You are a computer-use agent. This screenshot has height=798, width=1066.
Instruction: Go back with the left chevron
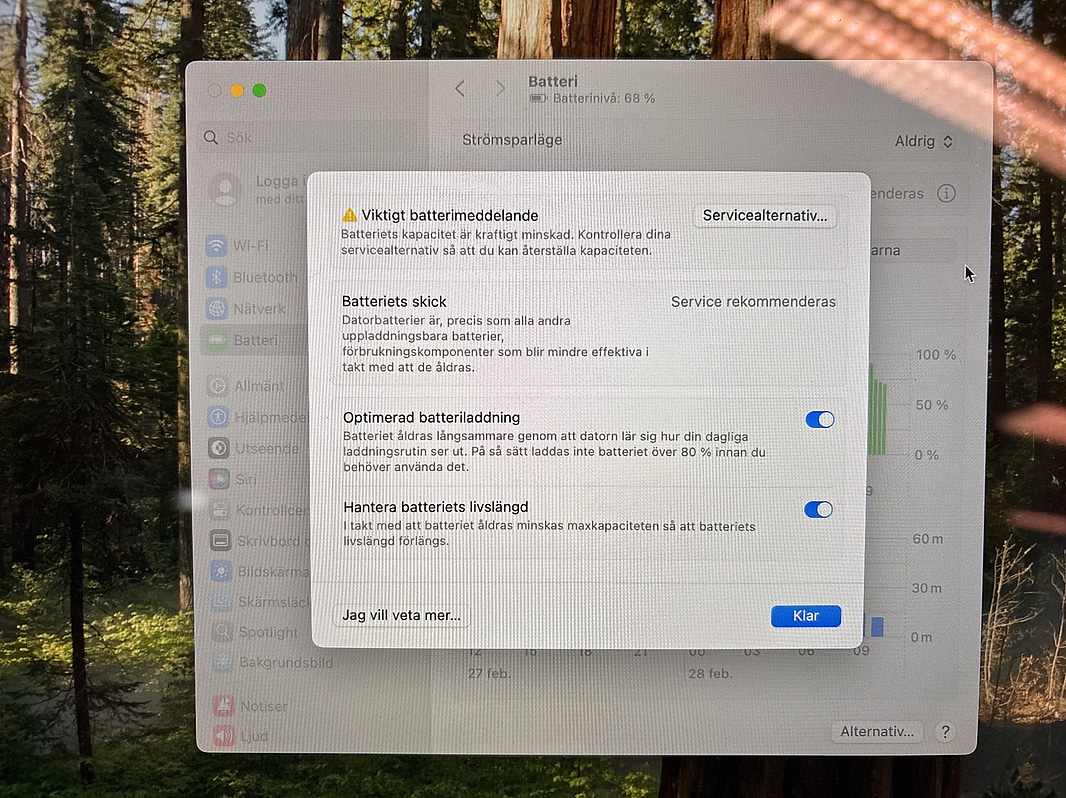point(460,89)
